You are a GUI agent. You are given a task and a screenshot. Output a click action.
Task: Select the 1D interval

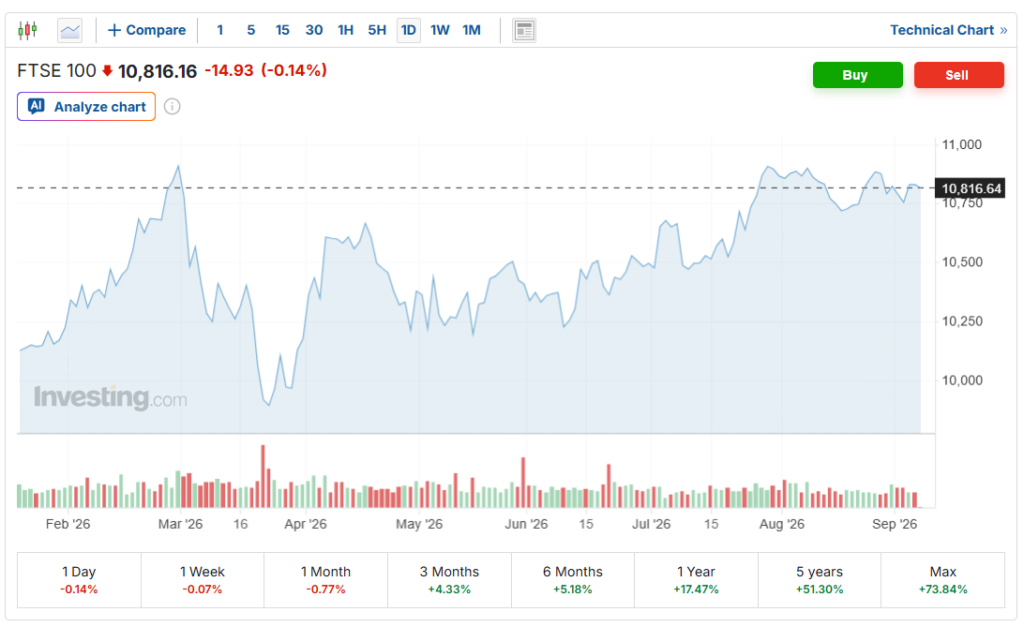408,30
